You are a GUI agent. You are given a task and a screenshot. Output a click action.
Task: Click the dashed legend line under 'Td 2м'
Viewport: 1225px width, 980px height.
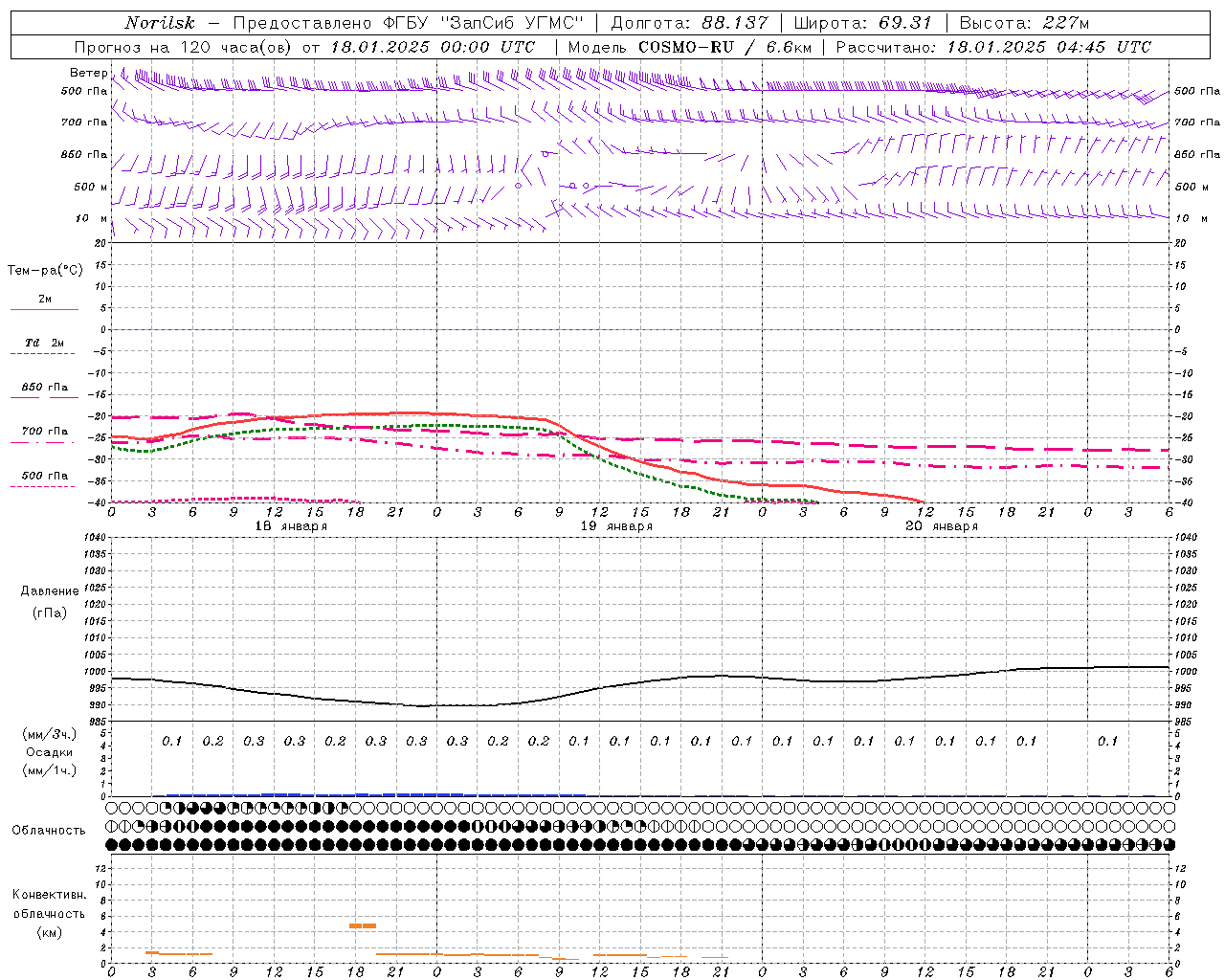[x=43, y=353]
